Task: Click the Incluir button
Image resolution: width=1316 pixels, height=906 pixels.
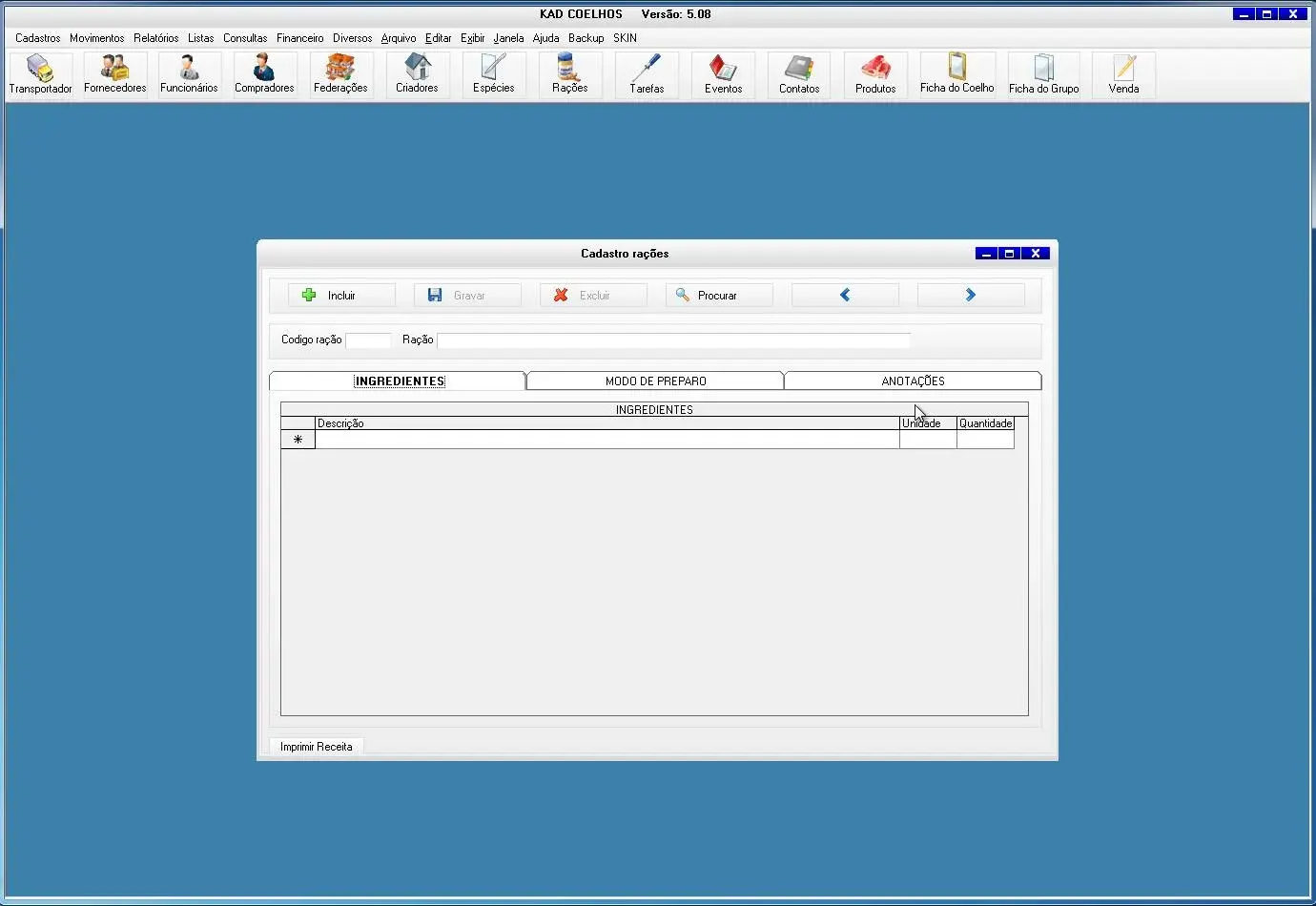Action: (341, 296)
